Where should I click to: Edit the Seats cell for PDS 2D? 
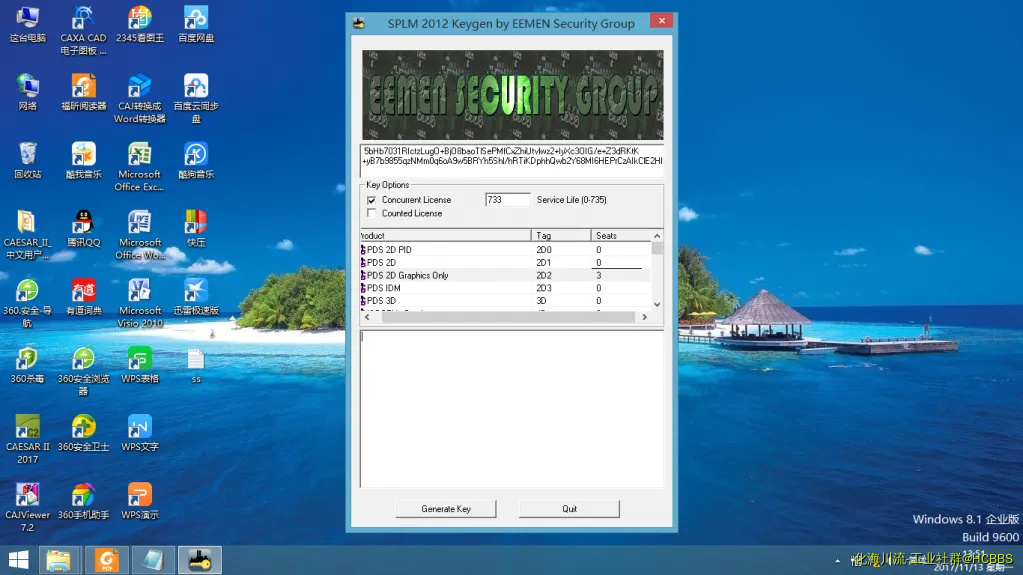tap(617, 262)
